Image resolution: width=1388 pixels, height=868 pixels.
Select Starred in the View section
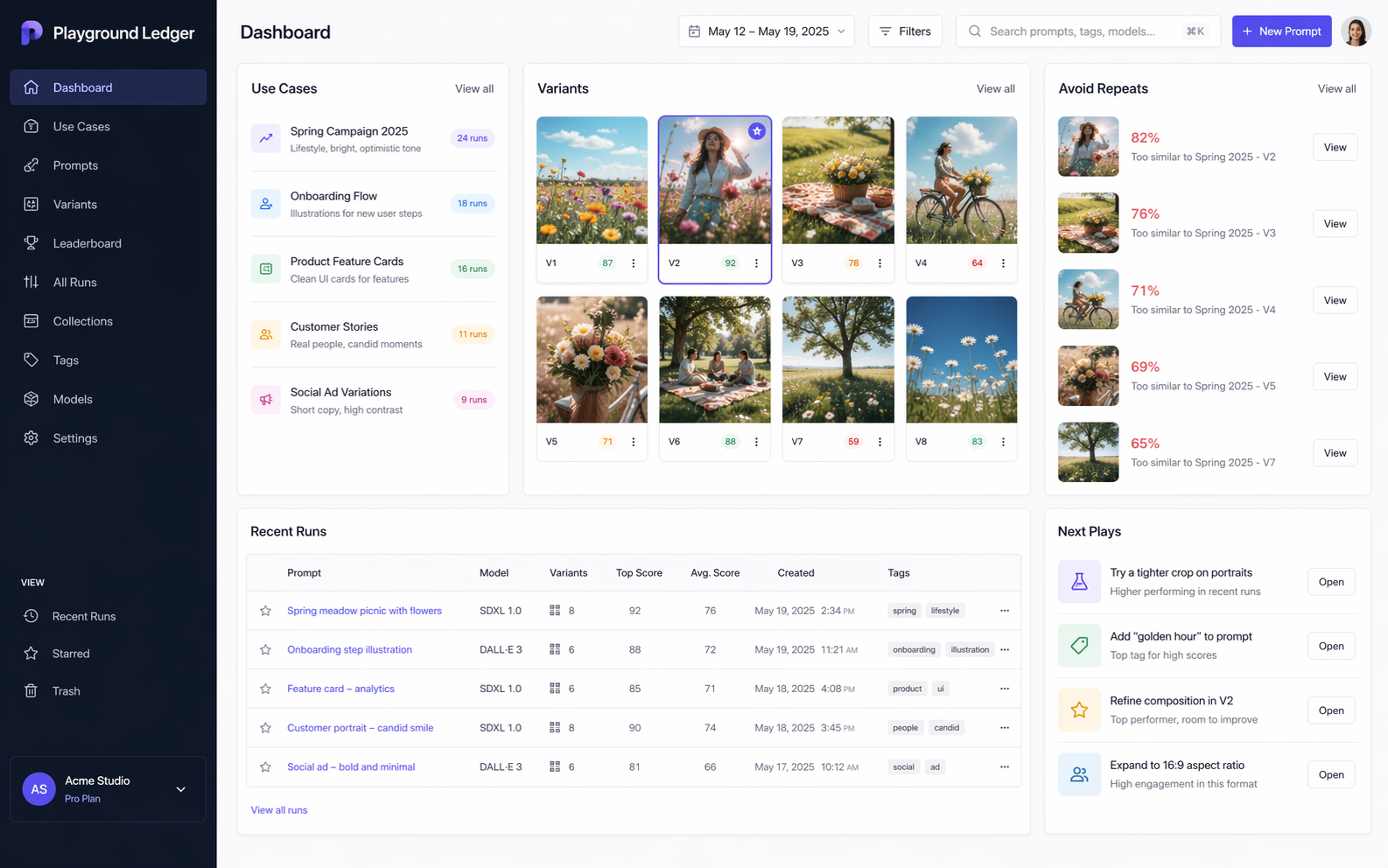pos(71,654)
